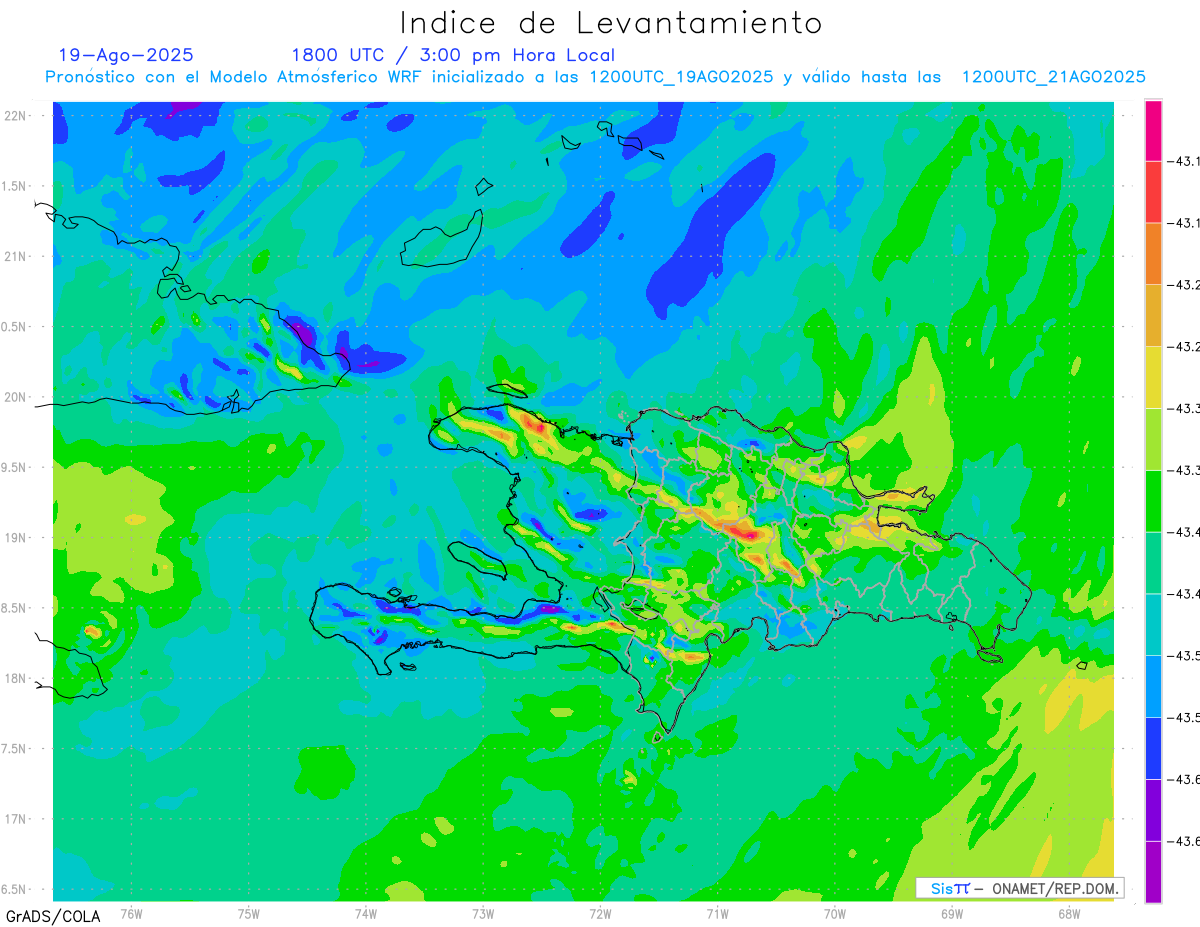Select the date label '19-Ago-2025'
This screenshot has height=927, width=1200.
click(126, 55)
